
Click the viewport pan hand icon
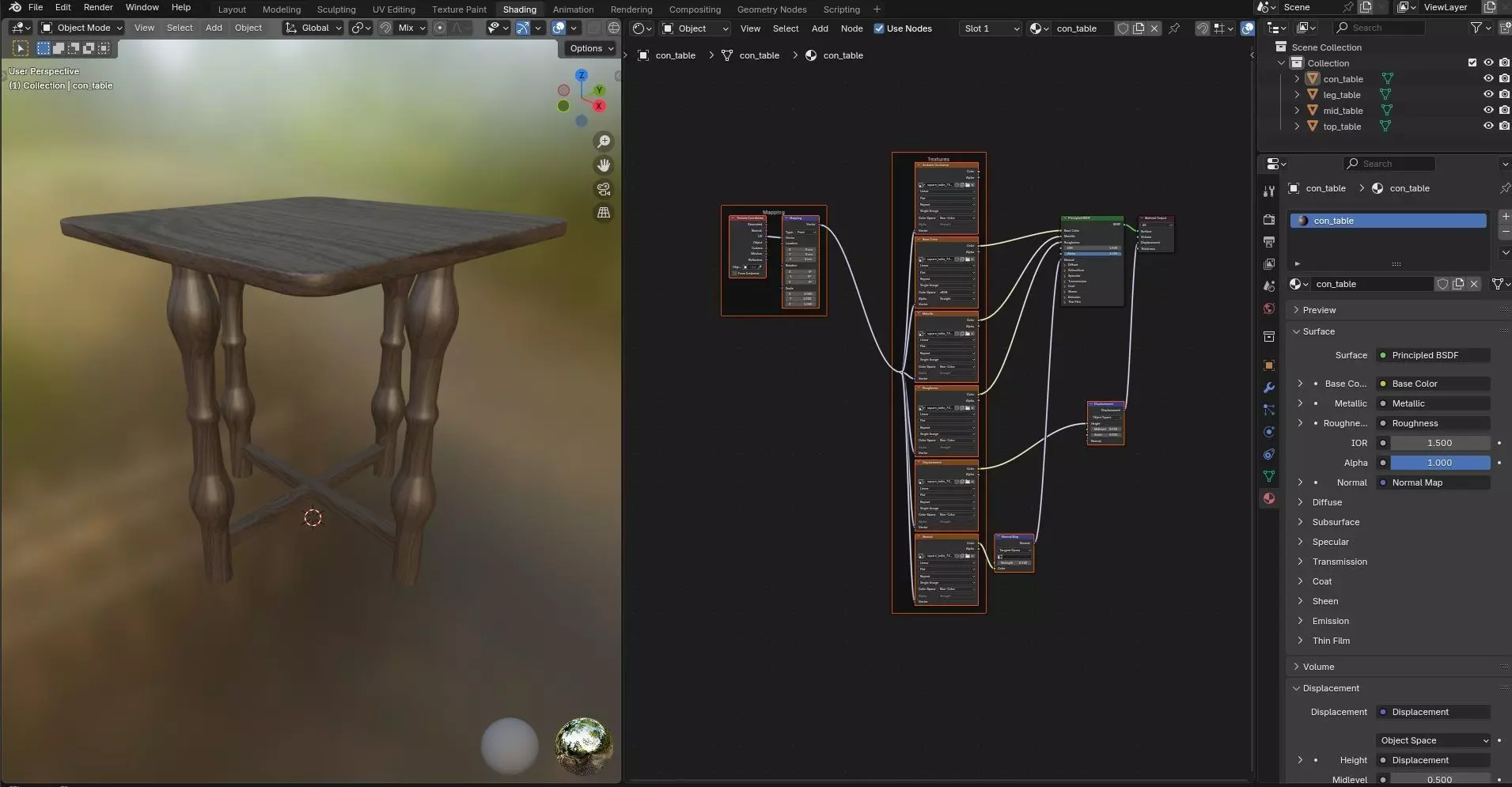pos(604,165)
